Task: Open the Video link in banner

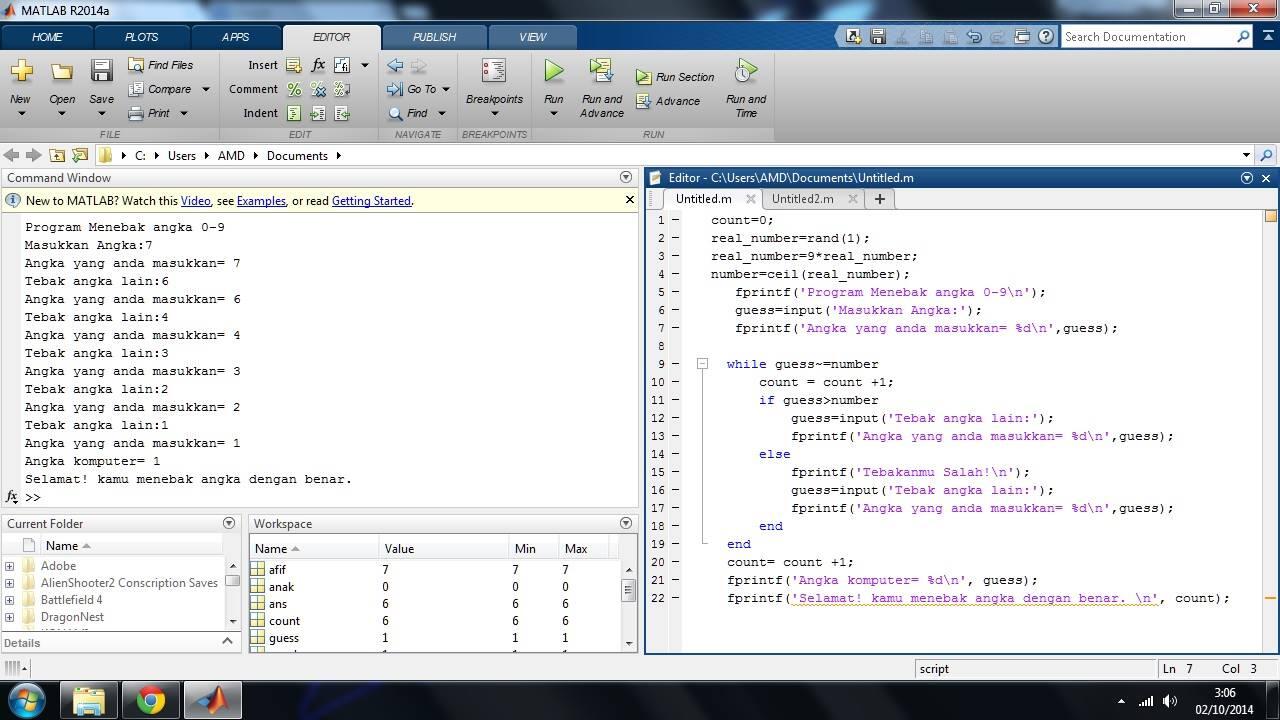Action: click(x=195, y=201)
